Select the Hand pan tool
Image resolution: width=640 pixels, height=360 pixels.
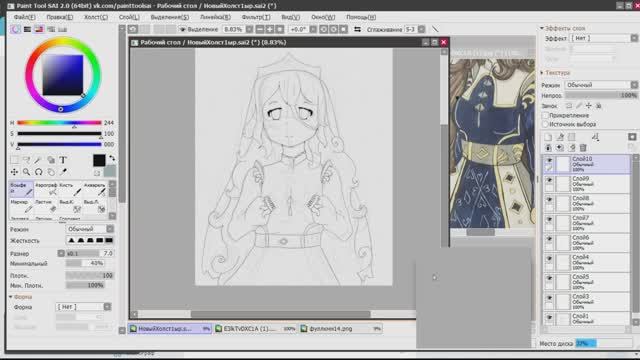pyautogui.click(x=51, y=172)
